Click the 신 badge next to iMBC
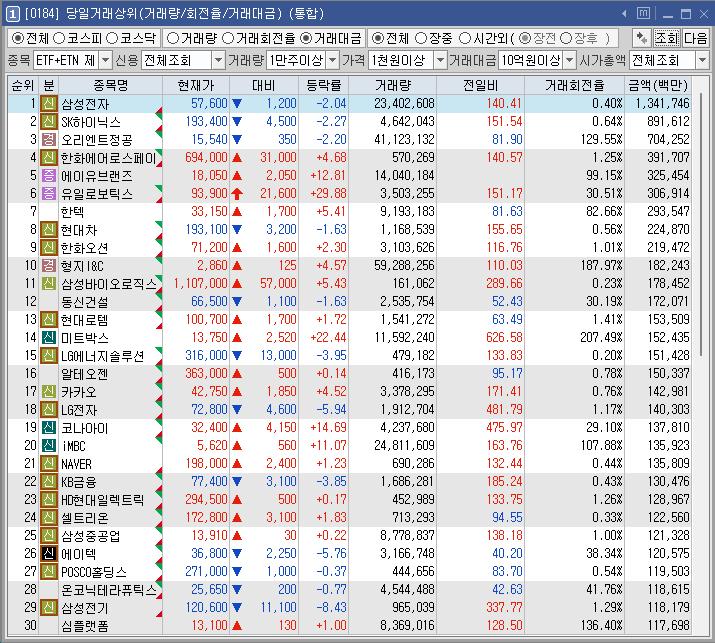Screen dimensions: 715x643 click(49, 446)
